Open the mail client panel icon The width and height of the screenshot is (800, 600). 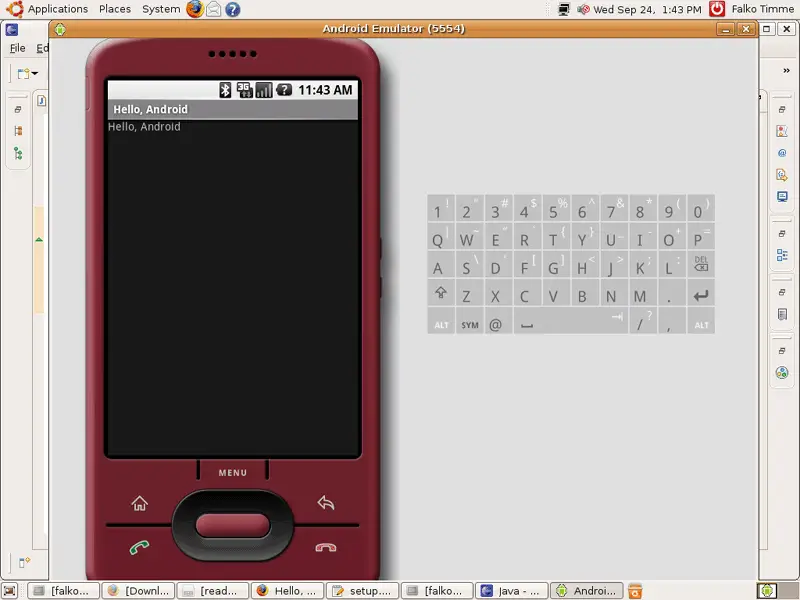(x=214, y=9)
